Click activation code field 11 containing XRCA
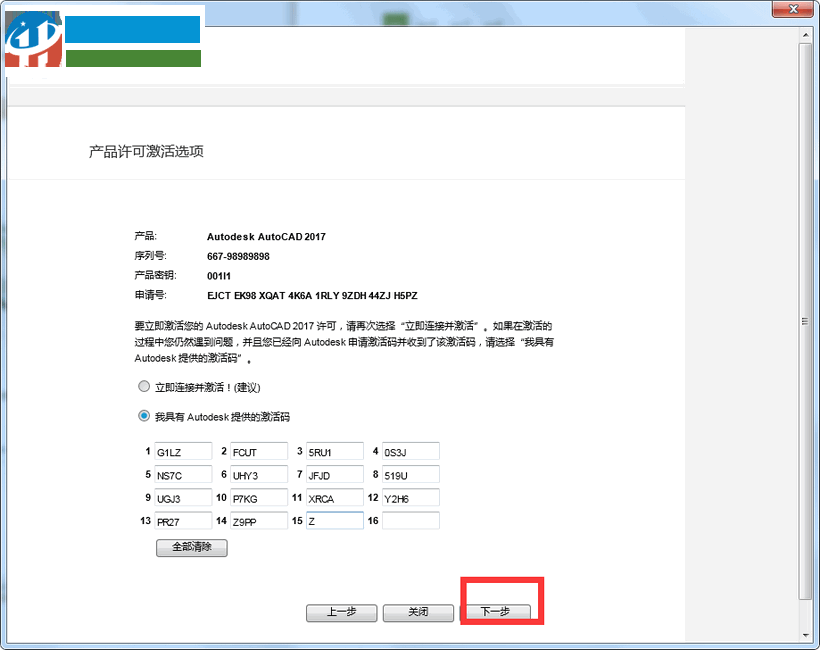The height and width of the screenshot is (650, 820). click(x=335, y=497)
